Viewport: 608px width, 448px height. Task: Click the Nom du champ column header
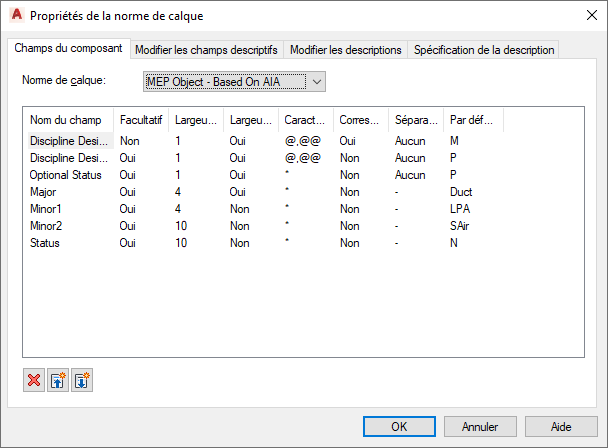(68, 120)
